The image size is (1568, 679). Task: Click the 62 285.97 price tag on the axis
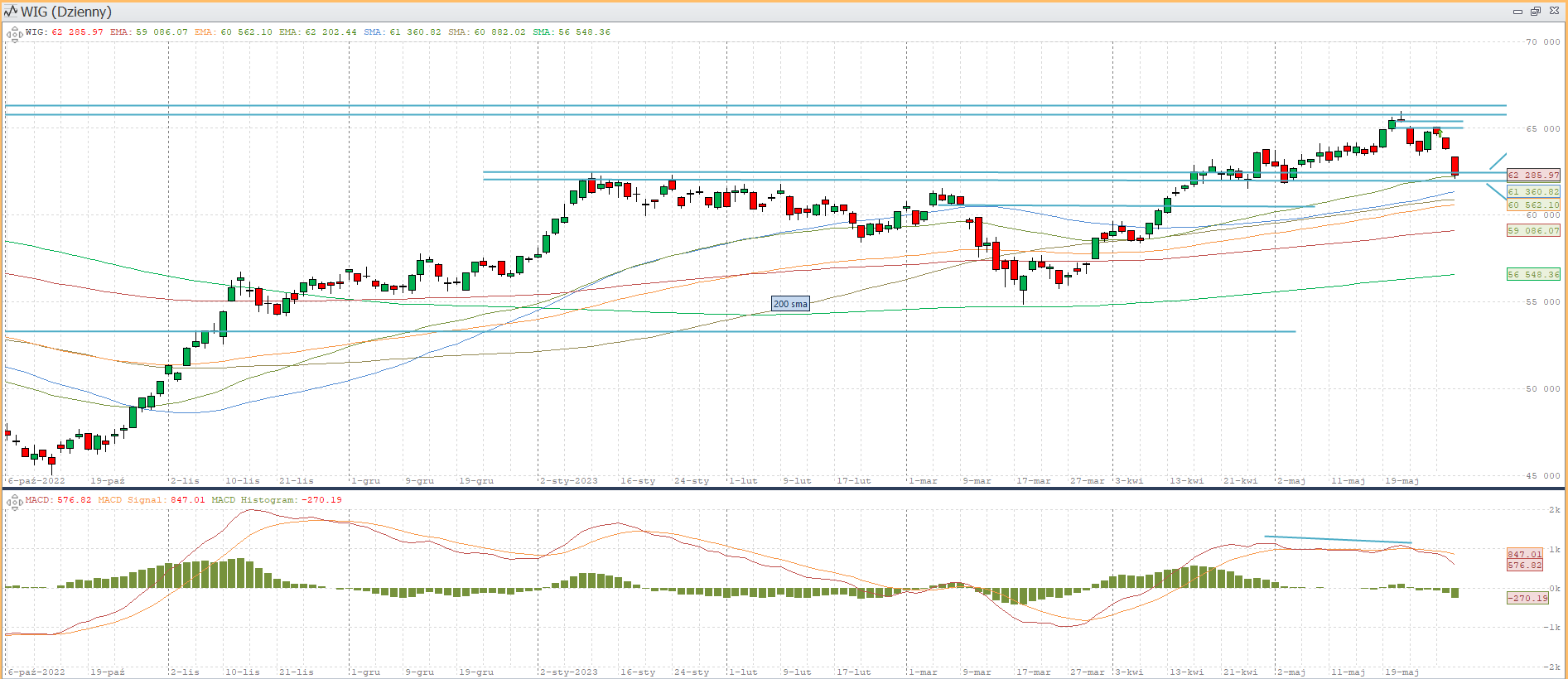pos(1532,176)
